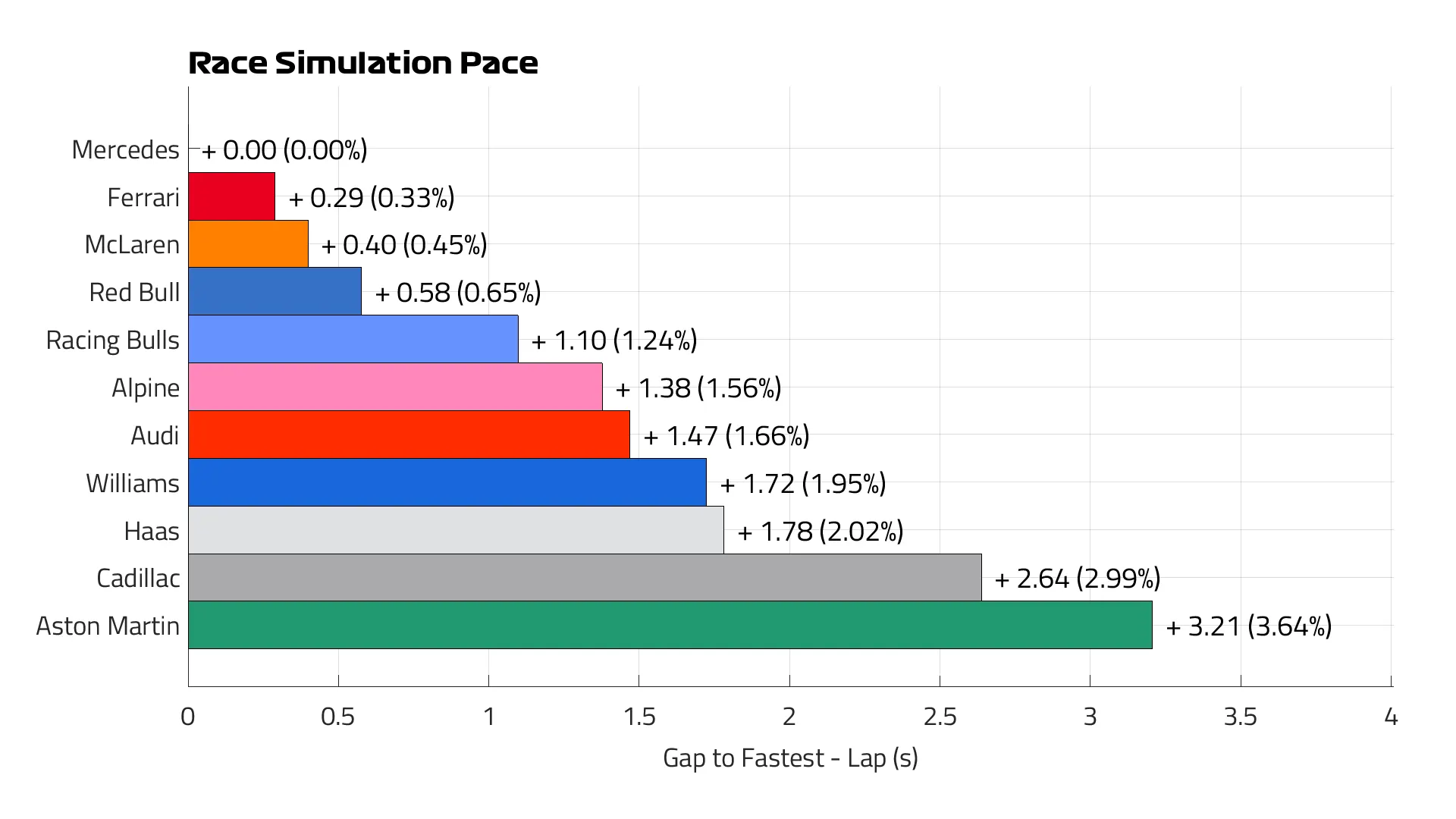Click the Audi bar
Screen dimensions: 1456x819
click(x=409, y=435)
